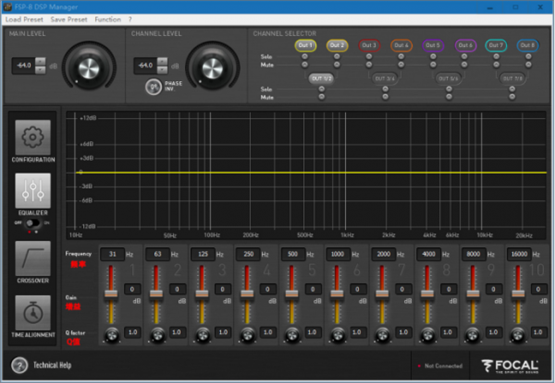Click the Q factor knob for band 1
This screenshot has width=555, height=383.
click(x=112, y=335)
